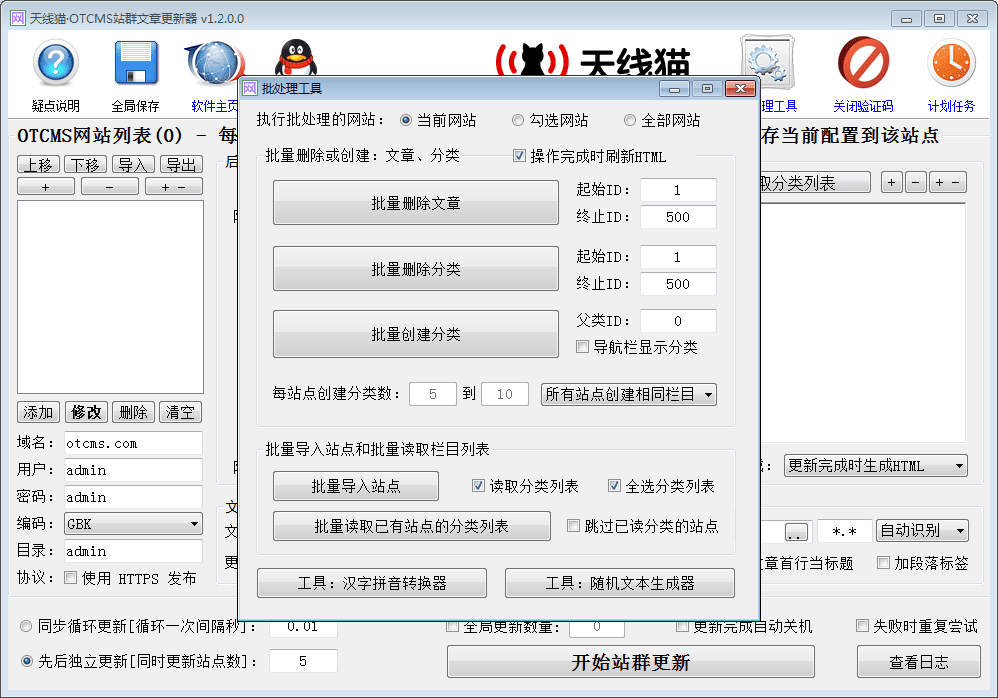Image resolution: width=998 pixels, height=698 pixels.
Task: Click 开始站群更新 button
Action: pos(631,662)
